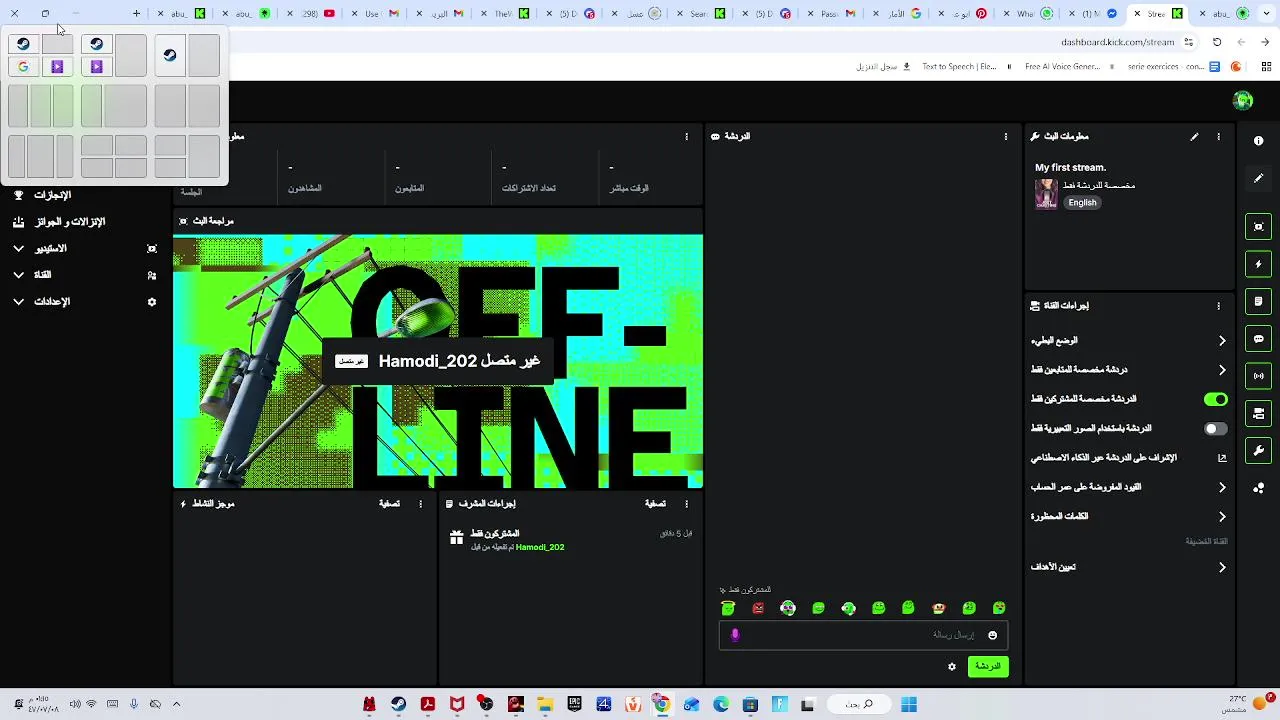Click the info icon in right sidebar
1280x720 pixels.
[1258, 141]
